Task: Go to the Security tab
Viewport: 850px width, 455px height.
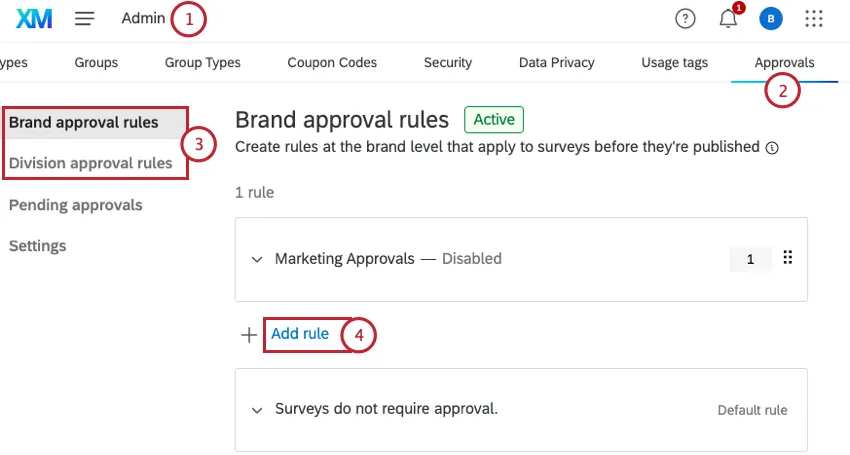Action: pyautogui.click(x=447, y=62)
